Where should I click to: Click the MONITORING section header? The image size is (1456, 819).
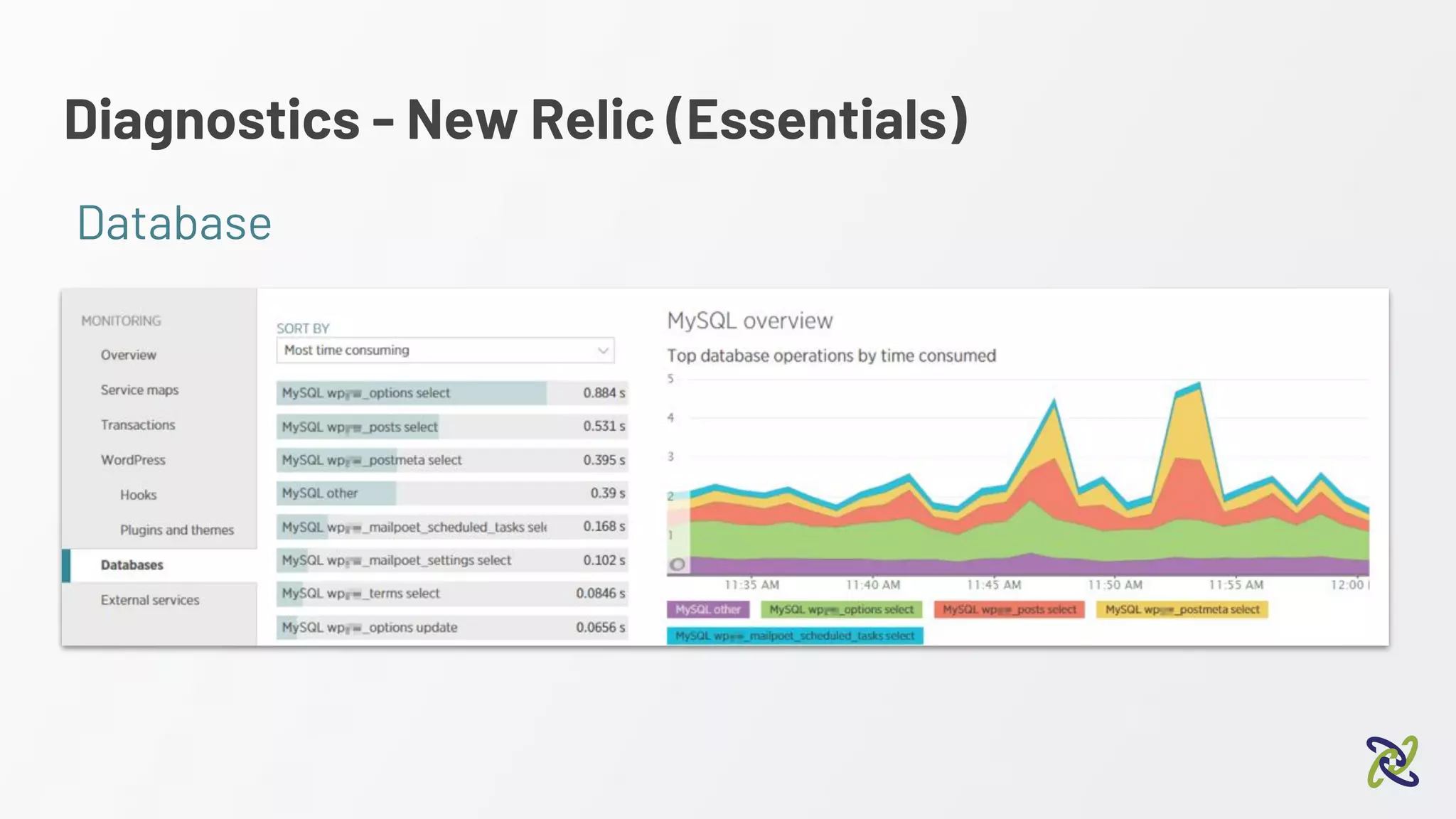121,321
